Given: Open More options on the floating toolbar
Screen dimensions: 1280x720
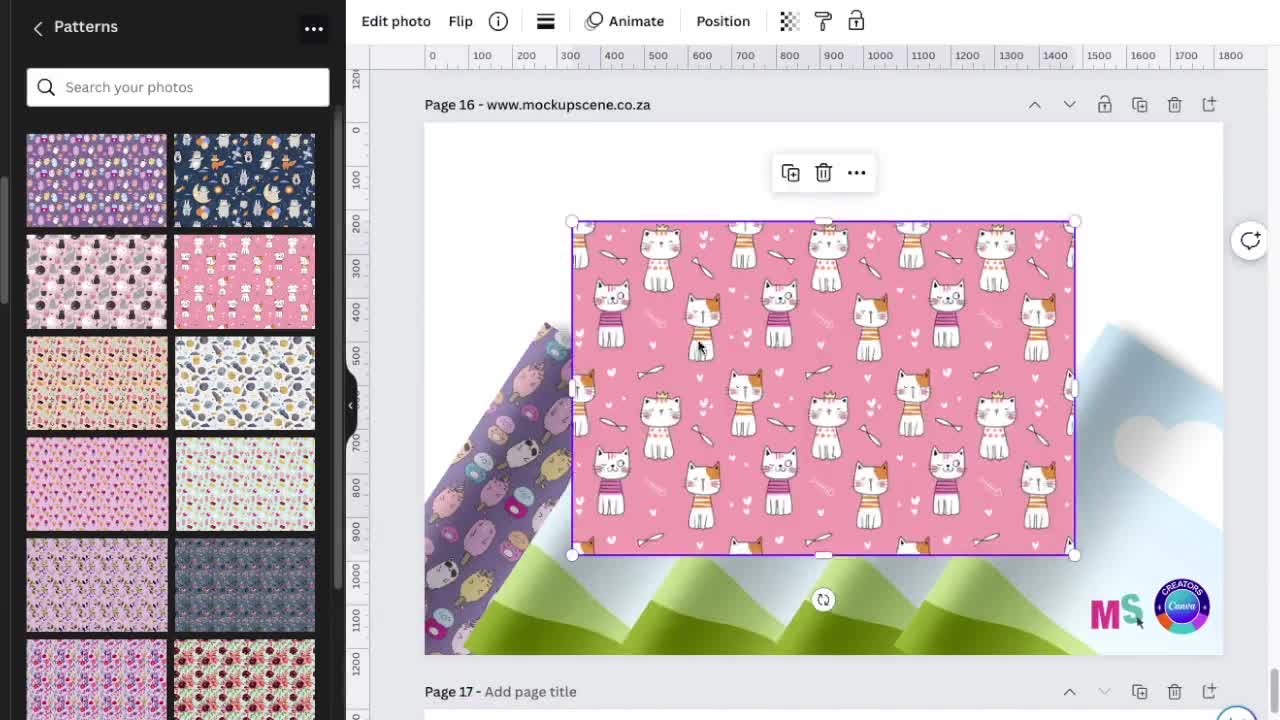Looking at the screenshot, I should [x=857, y=173].
